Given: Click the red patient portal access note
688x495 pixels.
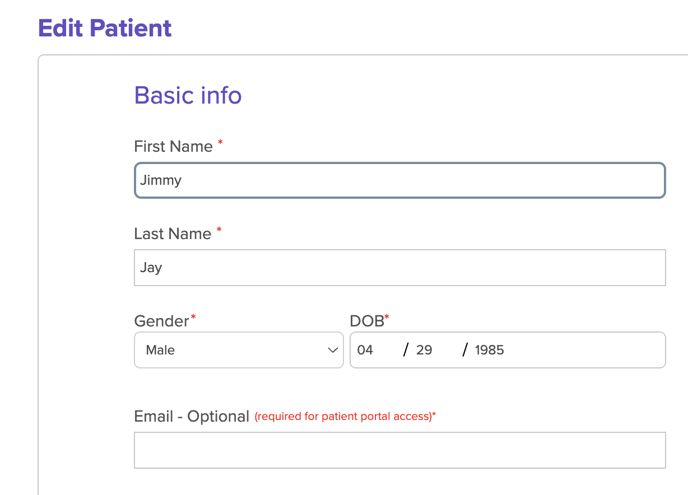Looking at the screenshot, I should (343, 417).
